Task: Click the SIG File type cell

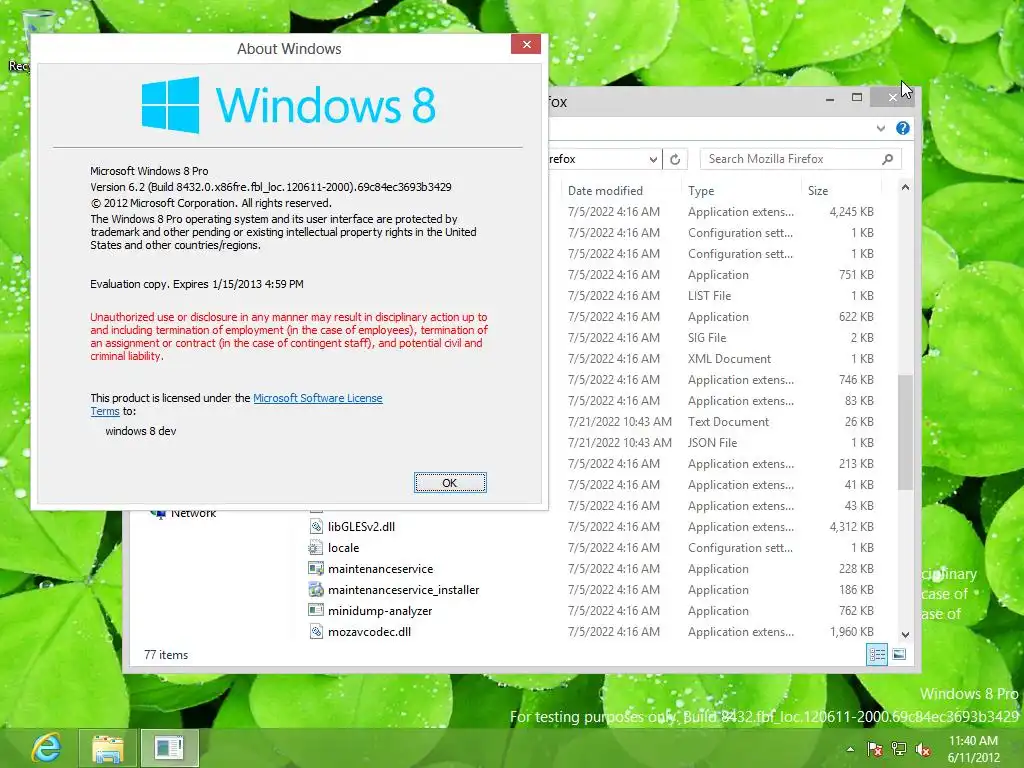Action: pos(707,338)
